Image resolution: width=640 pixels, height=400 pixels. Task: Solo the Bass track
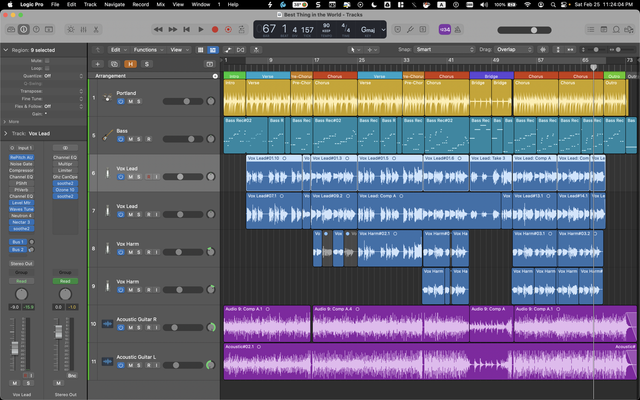(x=138, y=139)
